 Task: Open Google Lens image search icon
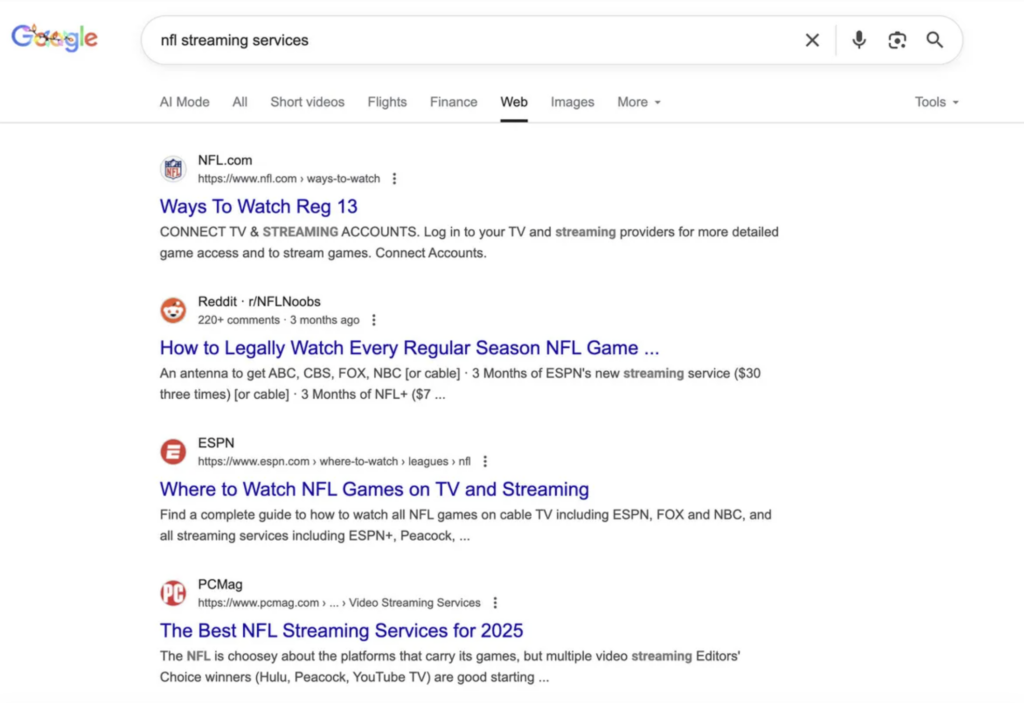pyautogui.click(x=897, y=40)
